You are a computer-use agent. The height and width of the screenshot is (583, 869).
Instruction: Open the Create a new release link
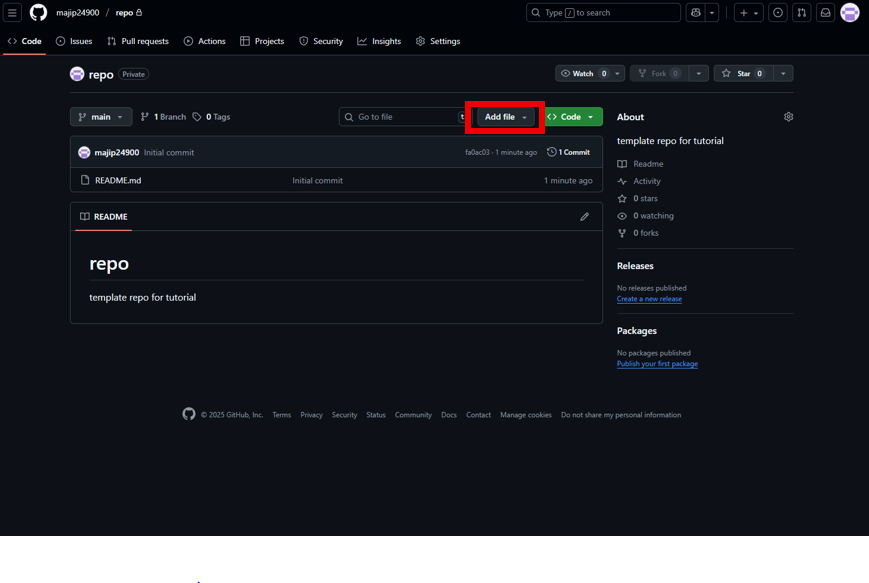(649, 298)
